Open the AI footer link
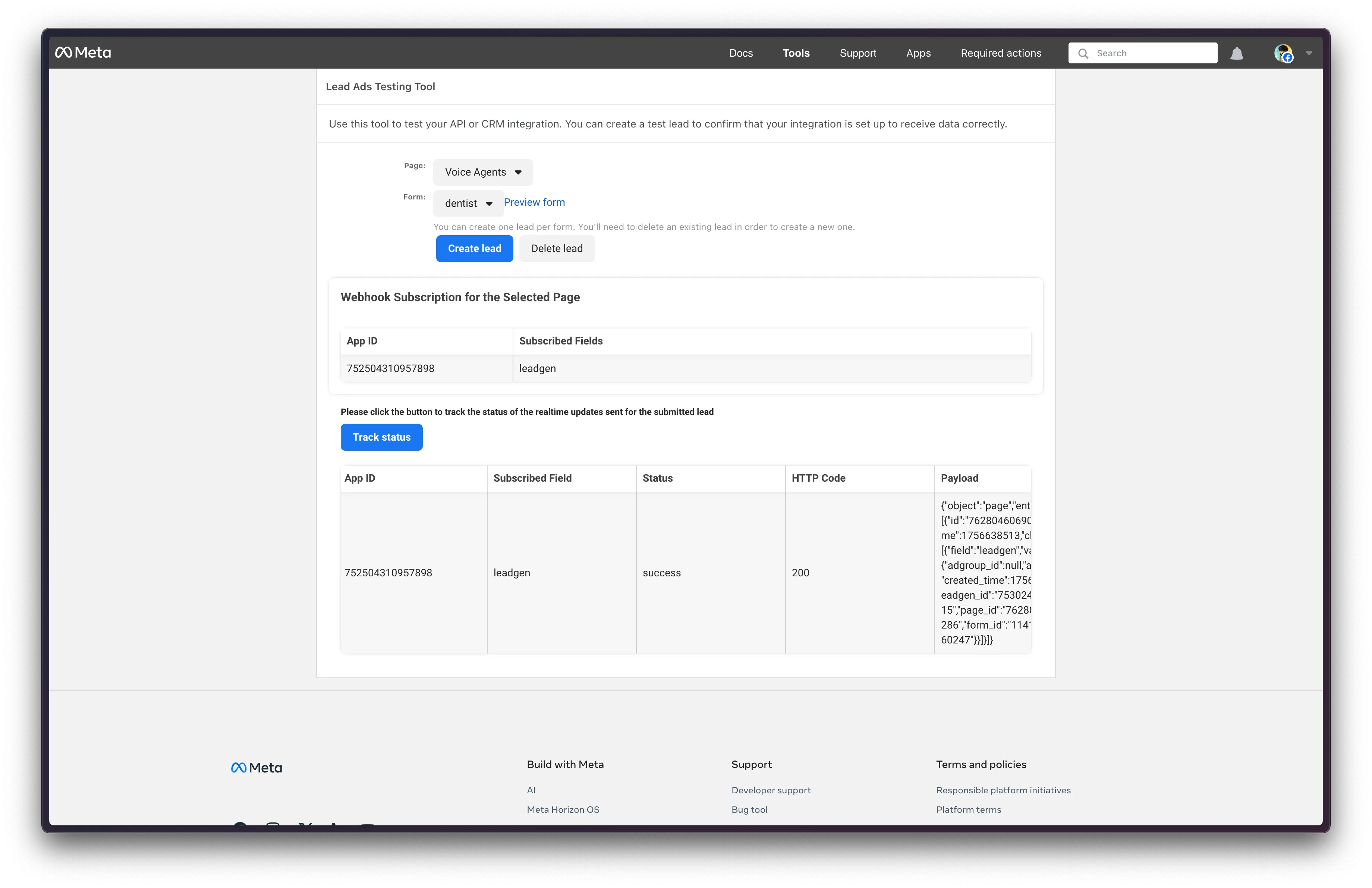Image resolution: width=1372 pixels, height=888 pixels. pyautogui.click(x=532, y=790)
